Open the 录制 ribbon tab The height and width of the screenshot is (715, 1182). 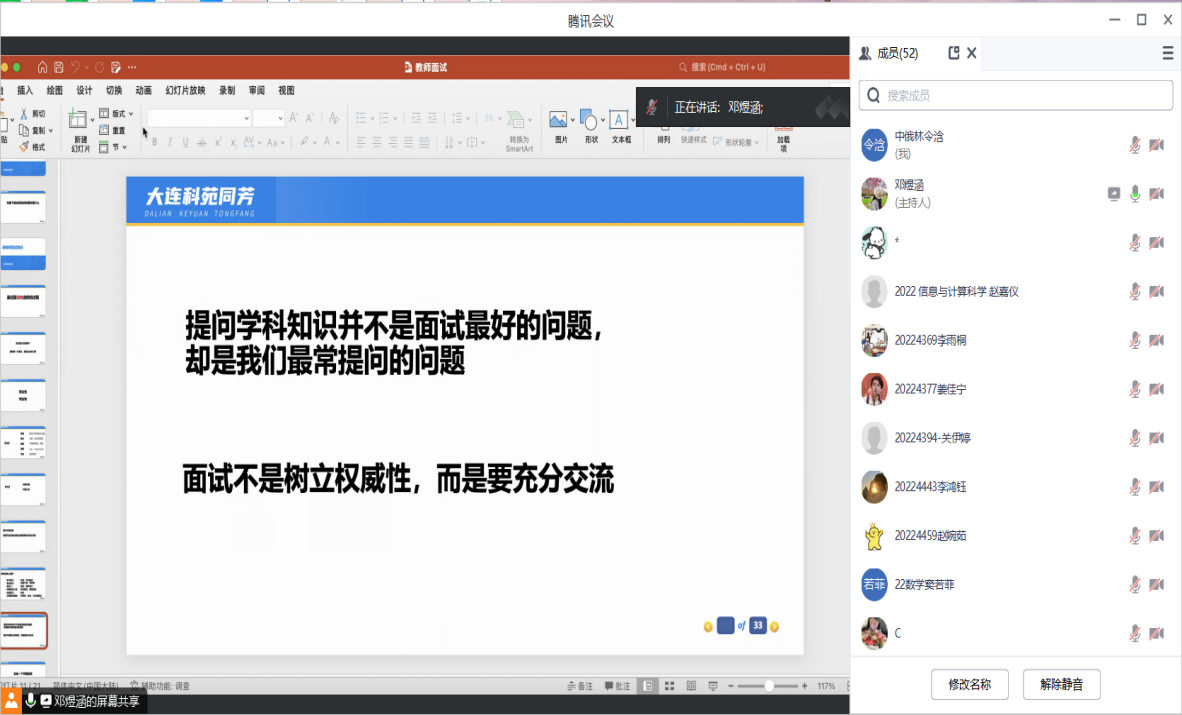[x=227, y=91]
